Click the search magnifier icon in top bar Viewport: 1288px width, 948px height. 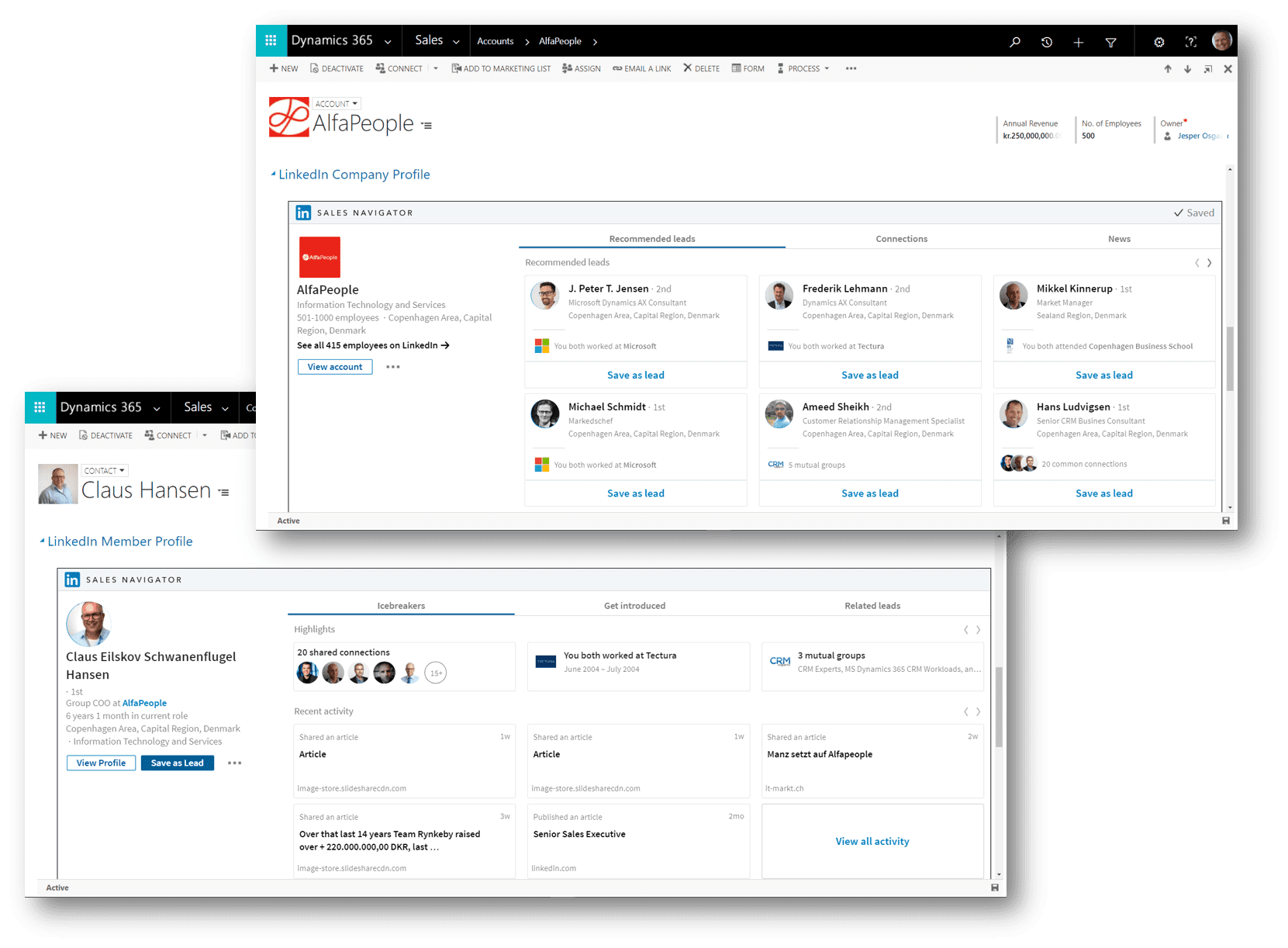pyautogui.click(x=1014, y=42)
